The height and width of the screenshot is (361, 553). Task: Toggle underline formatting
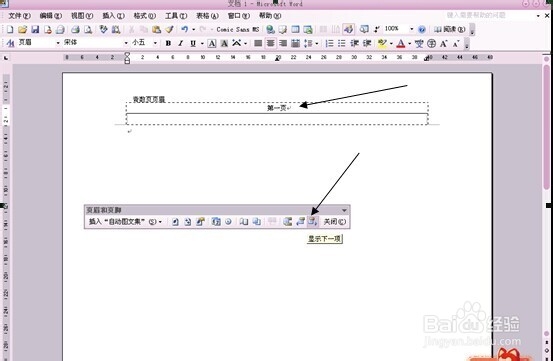tap(193, 43)
